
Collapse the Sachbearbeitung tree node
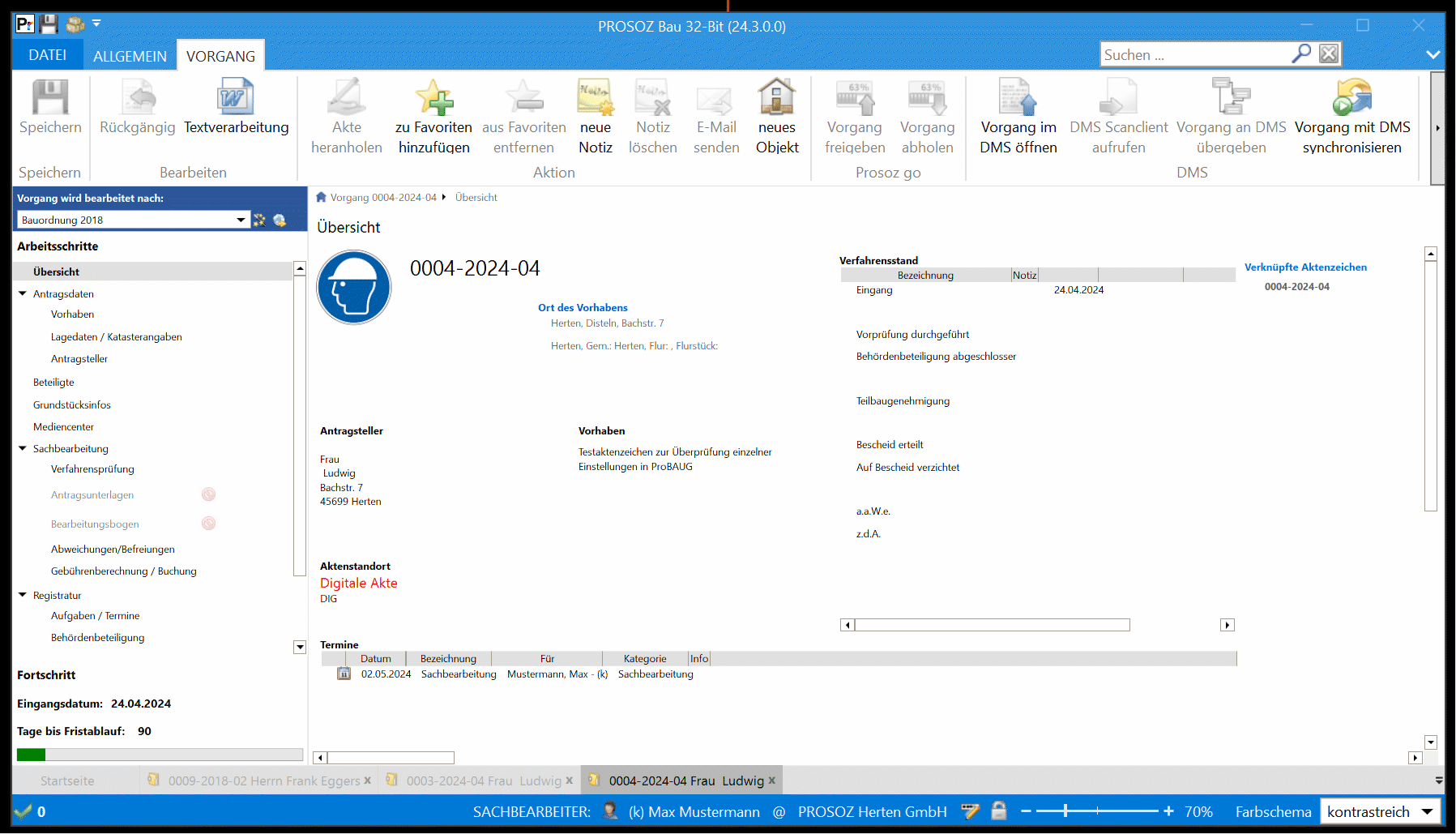23,448
